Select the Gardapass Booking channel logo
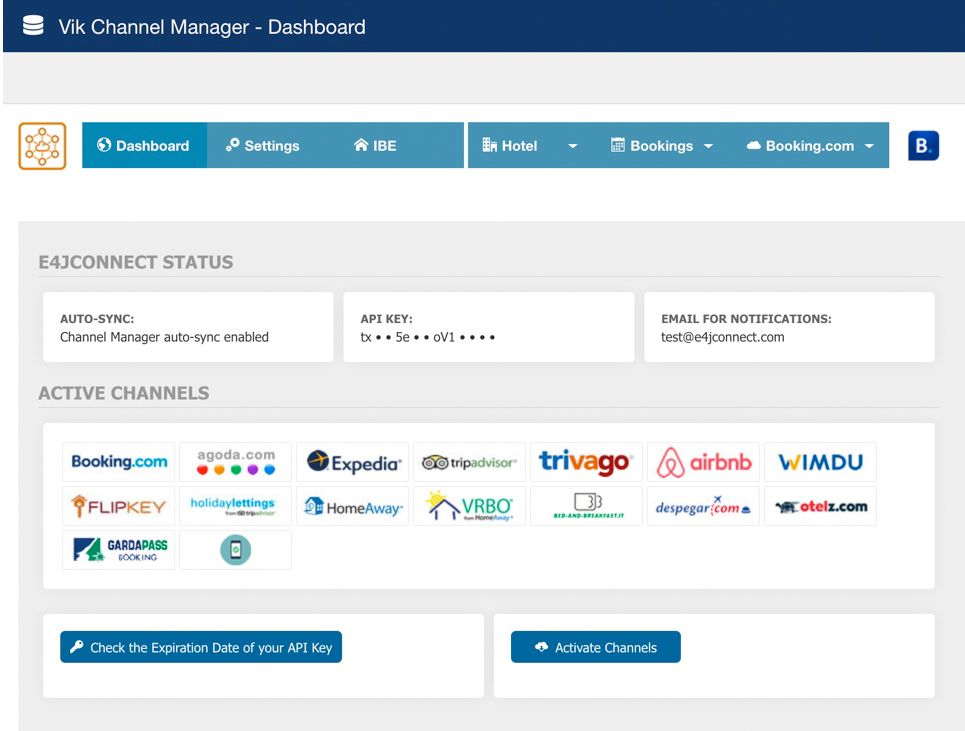The width and height of the screenshot is (965, 731). tap(119, 549)
